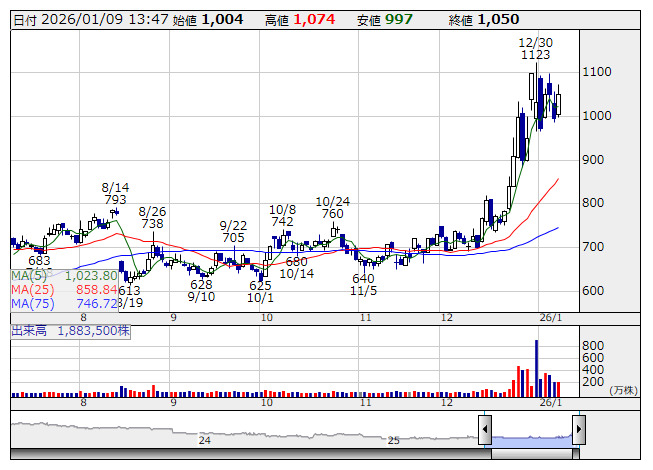Click the MA(25) legend entry
653x470 pixels.
coord(65,289)
